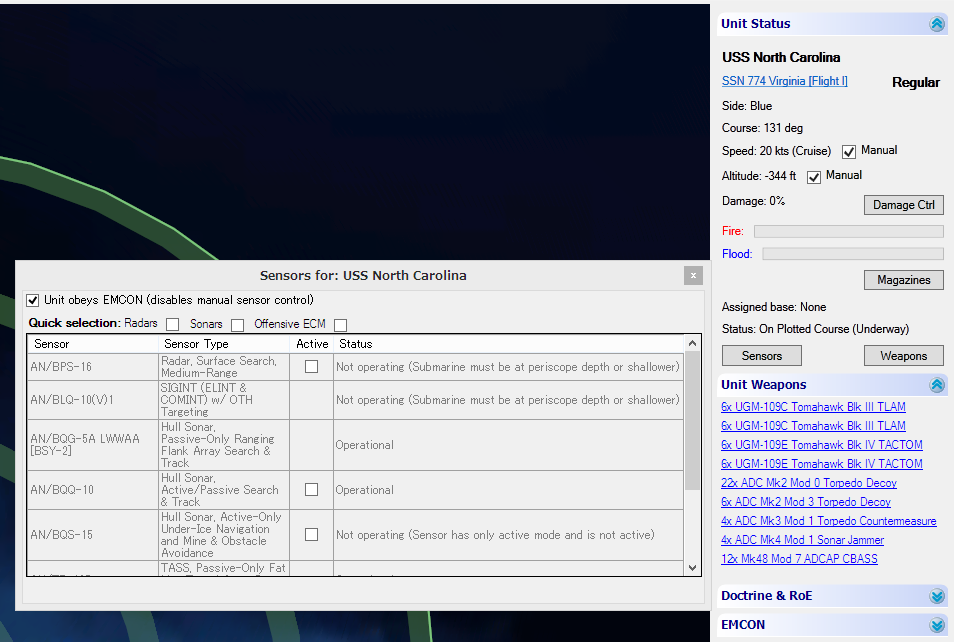Click the sensor list scroll-down arrow

coord(692,568)
